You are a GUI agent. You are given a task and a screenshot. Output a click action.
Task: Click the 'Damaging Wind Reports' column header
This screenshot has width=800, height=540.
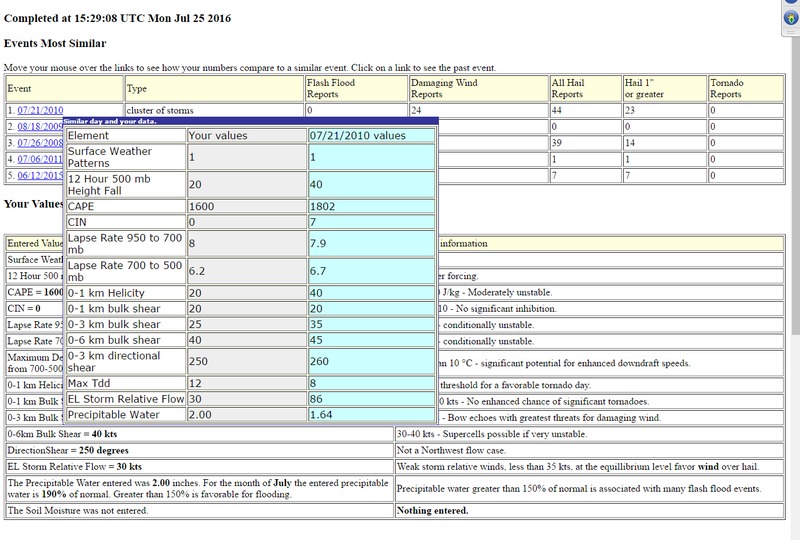pyautogui.click(x=478, y=88)
